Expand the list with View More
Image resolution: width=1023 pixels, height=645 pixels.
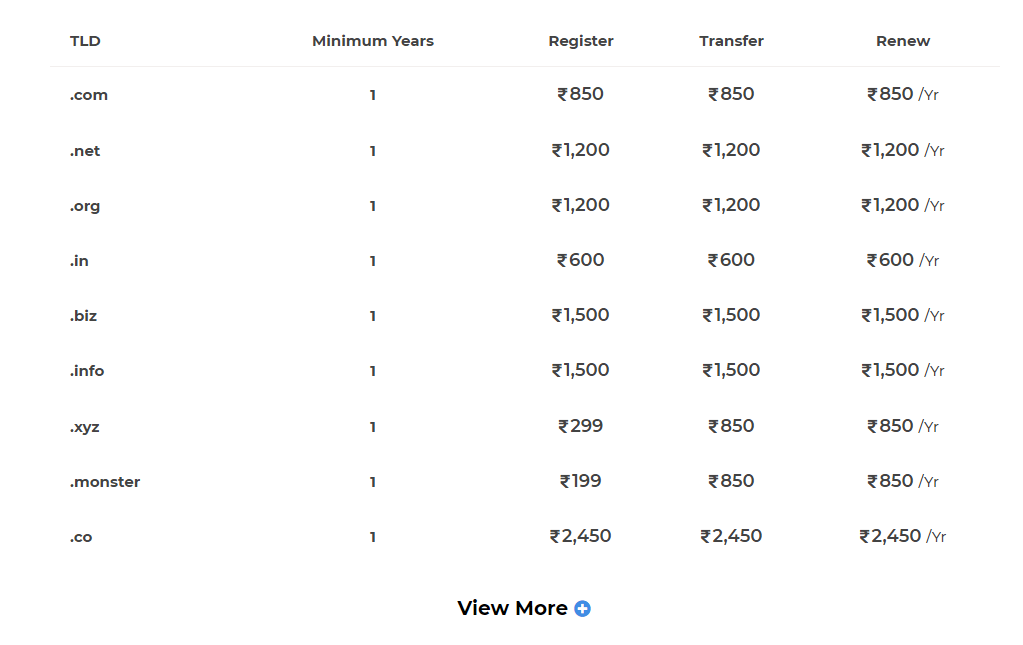(512, 608)
